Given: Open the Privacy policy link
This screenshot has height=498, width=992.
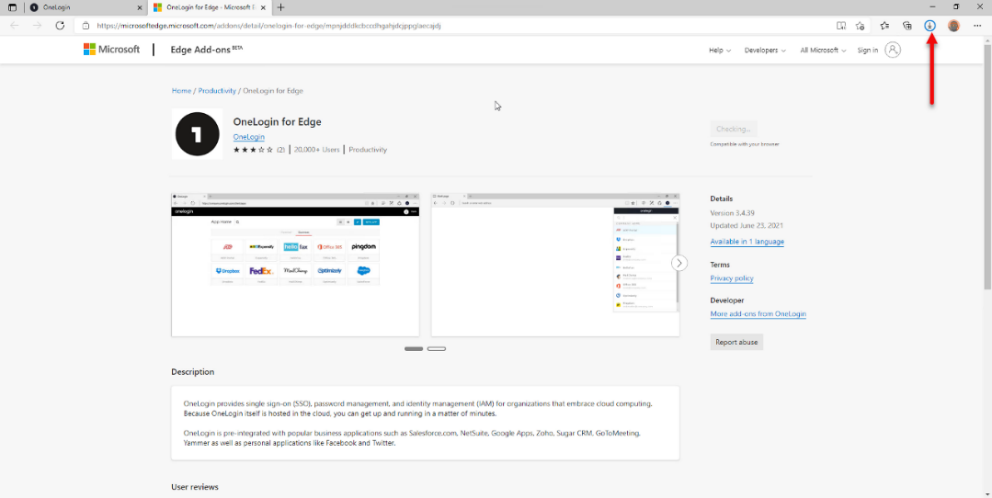Looking at the screenshot, I should pos(731,278).
